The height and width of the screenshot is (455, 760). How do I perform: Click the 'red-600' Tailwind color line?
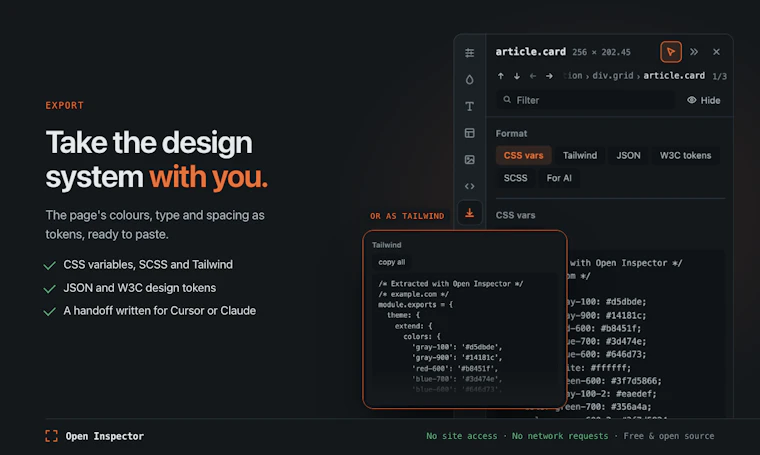coord(454,368)
